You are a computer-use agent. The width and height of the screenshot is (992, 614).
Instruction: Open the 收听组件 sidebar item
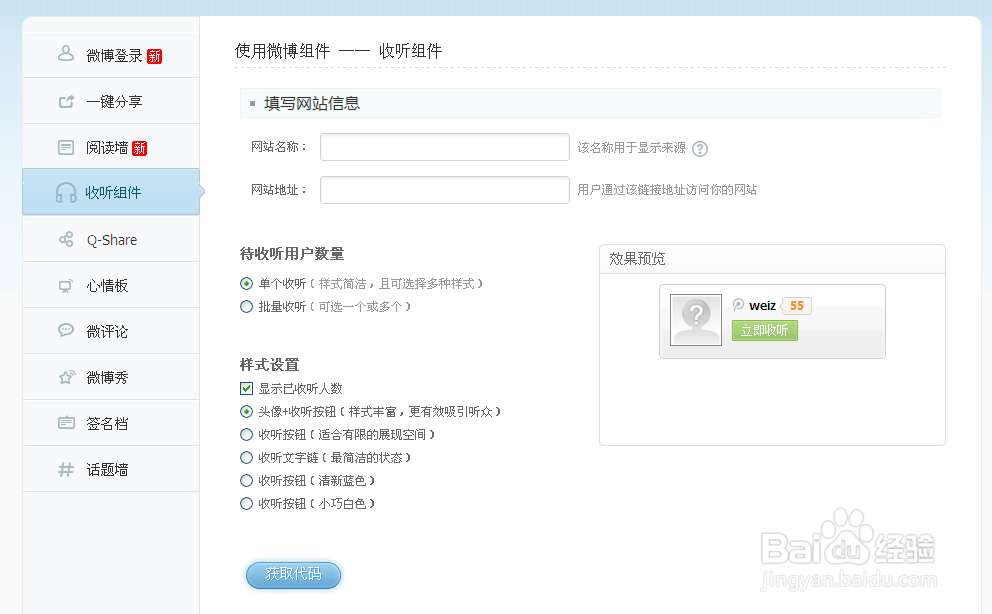112,192
